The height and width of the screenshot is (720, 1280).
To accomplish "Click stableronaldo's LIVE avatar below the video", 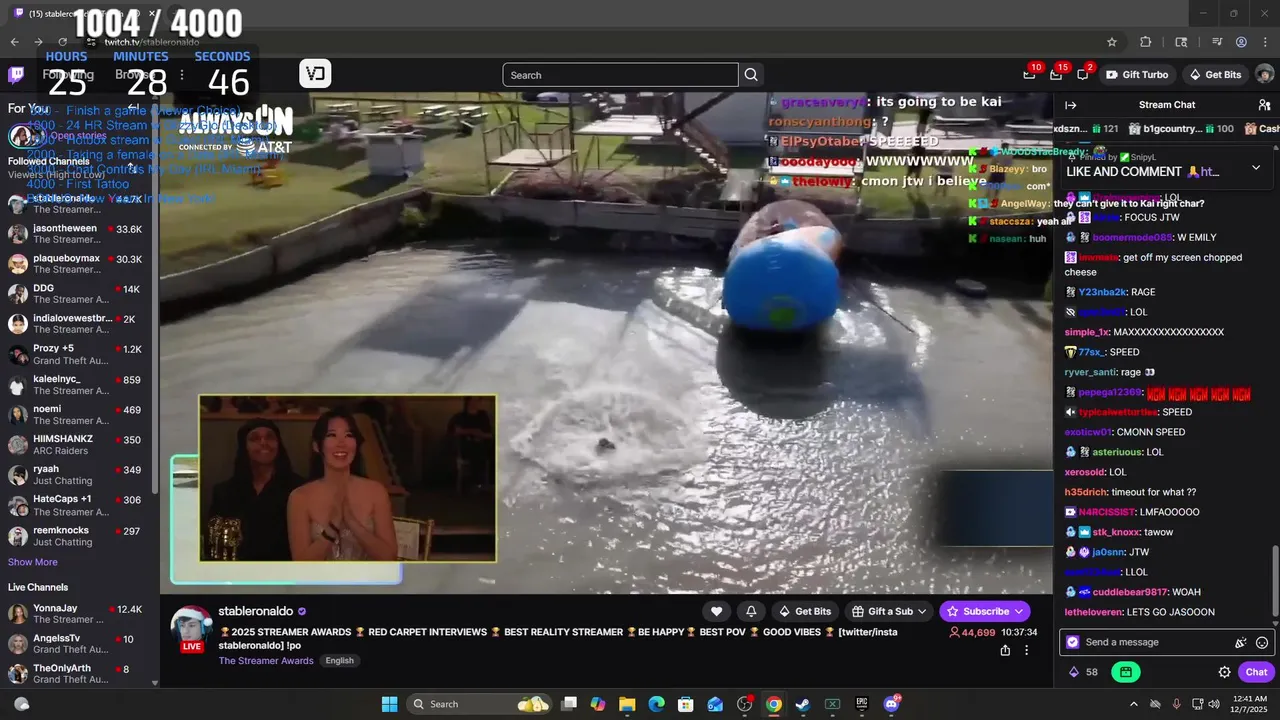I will (x=192, y=630).
